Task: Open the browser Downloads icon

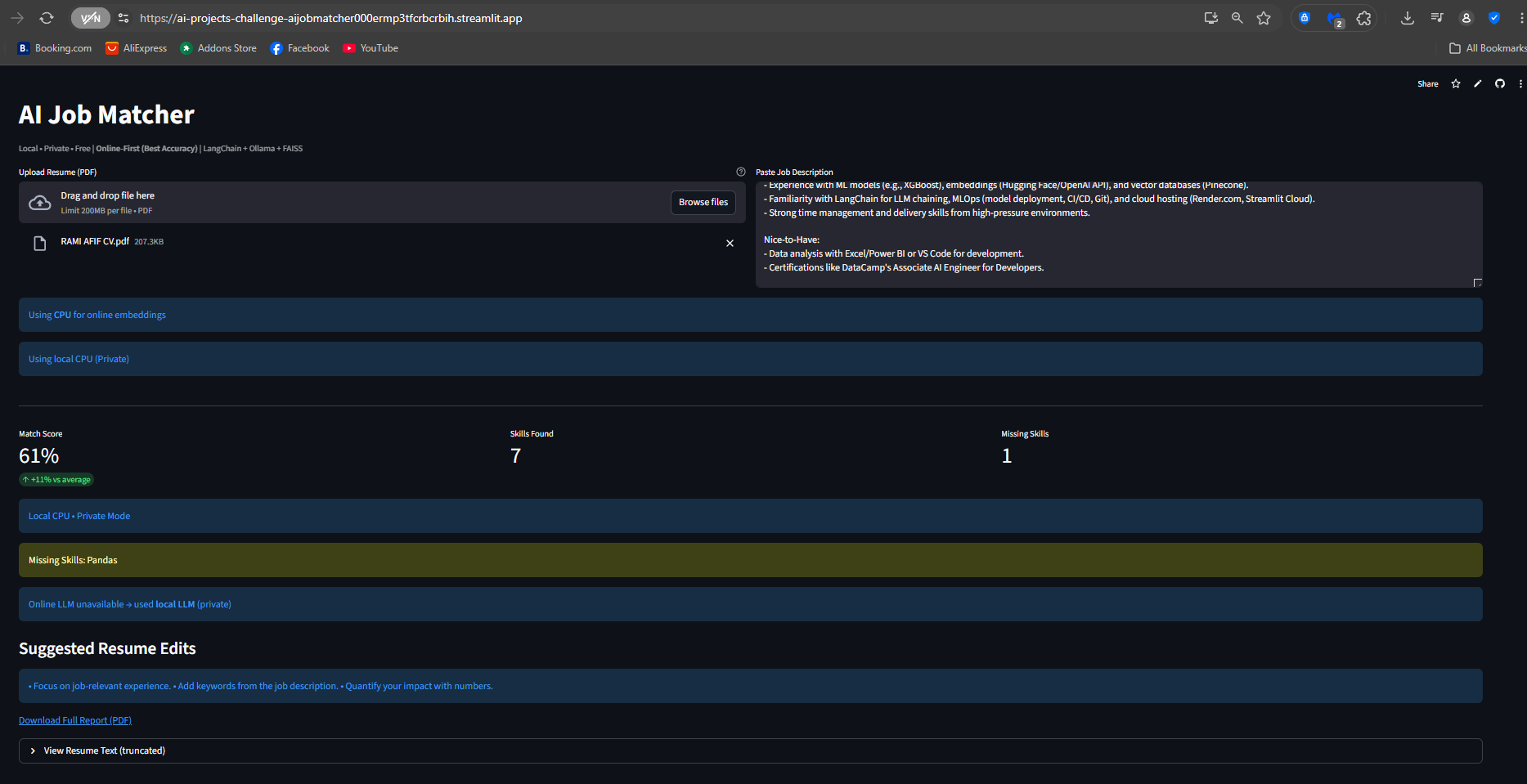Action: 1408,18
